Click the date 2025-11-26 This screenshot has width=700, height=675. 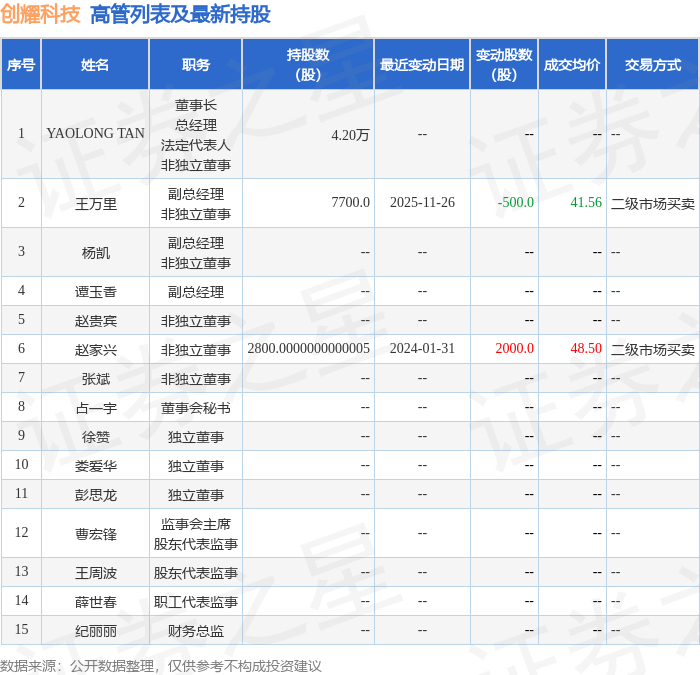point(422,202)
